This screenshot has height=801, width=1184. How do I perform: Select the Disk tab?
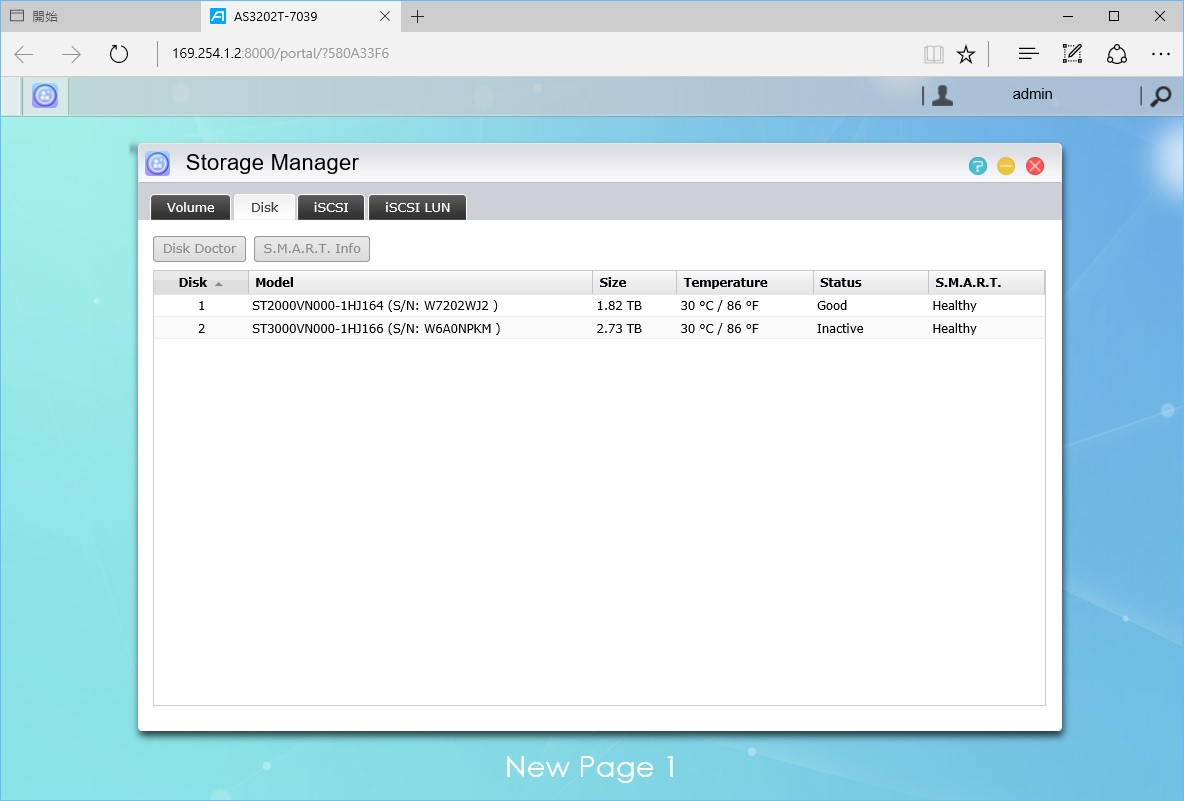264,208
